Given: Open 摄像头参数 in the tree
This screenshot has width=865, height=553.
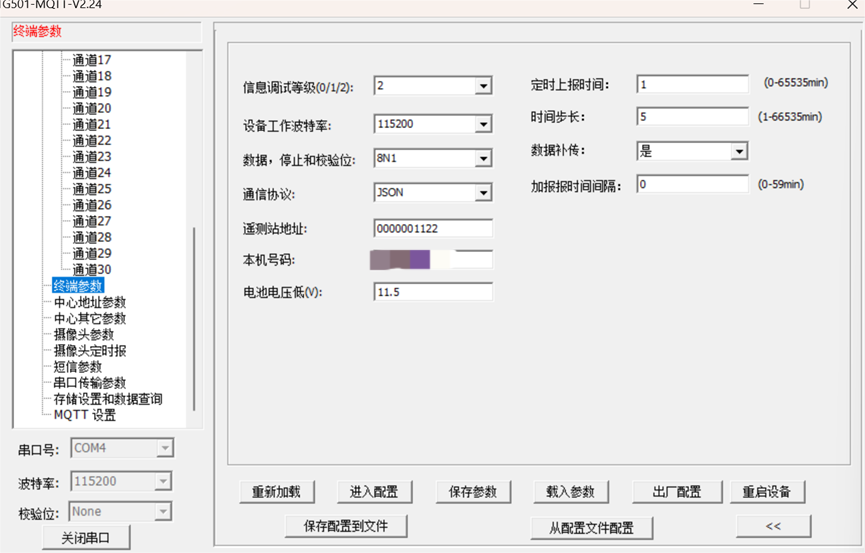Looking at the screenshot, I should tap(84, 335).
